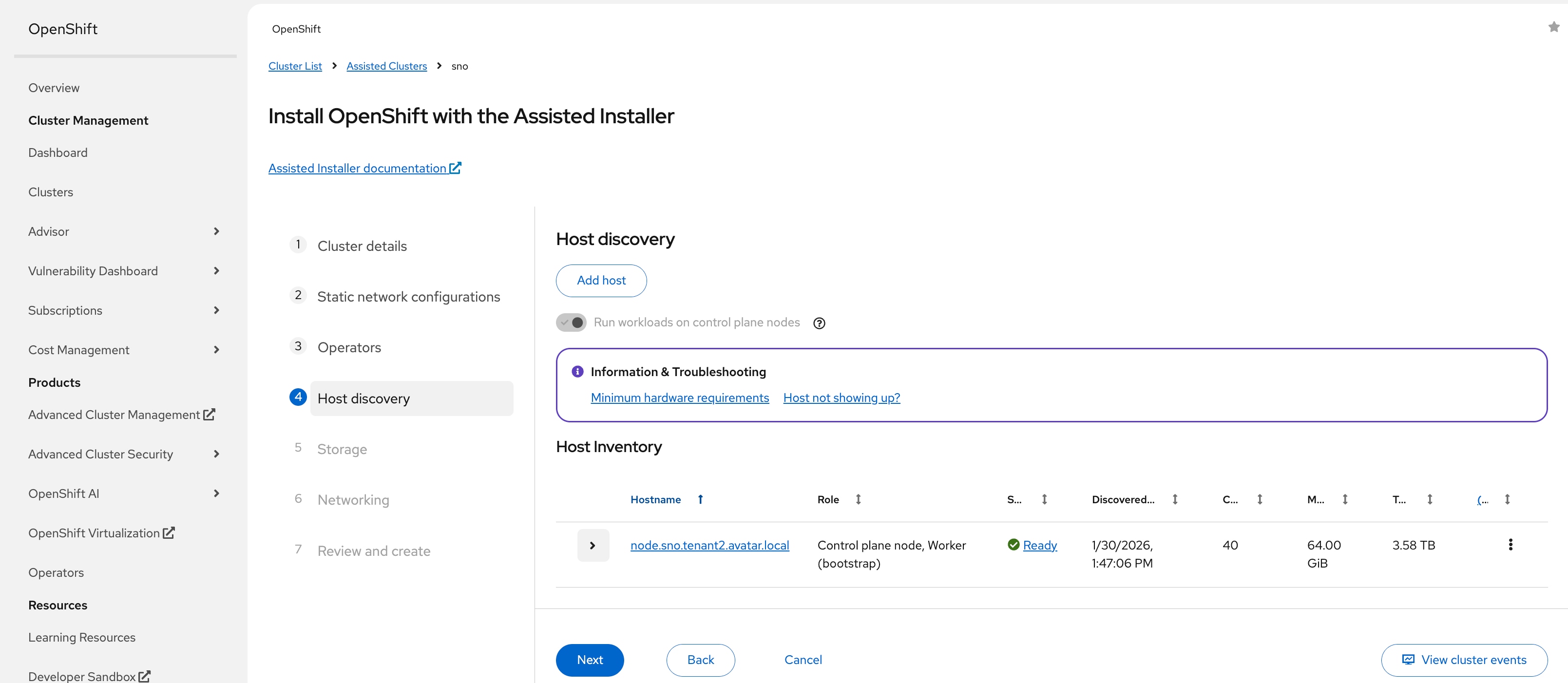Open the node.sno.tenant2.avatar.local hostname link

(x=709, y=546)
